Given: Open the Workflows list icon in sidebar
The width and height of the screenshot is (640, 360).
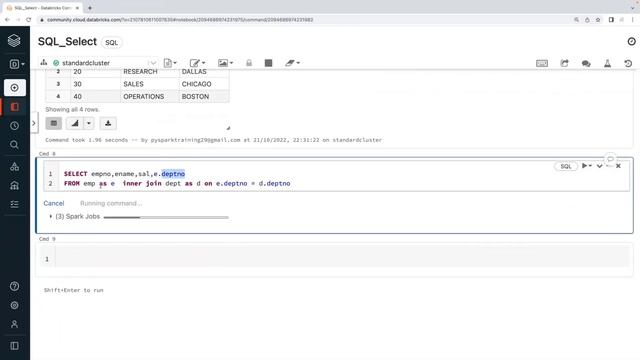Looking at the screenshot, I should point(15,204).
